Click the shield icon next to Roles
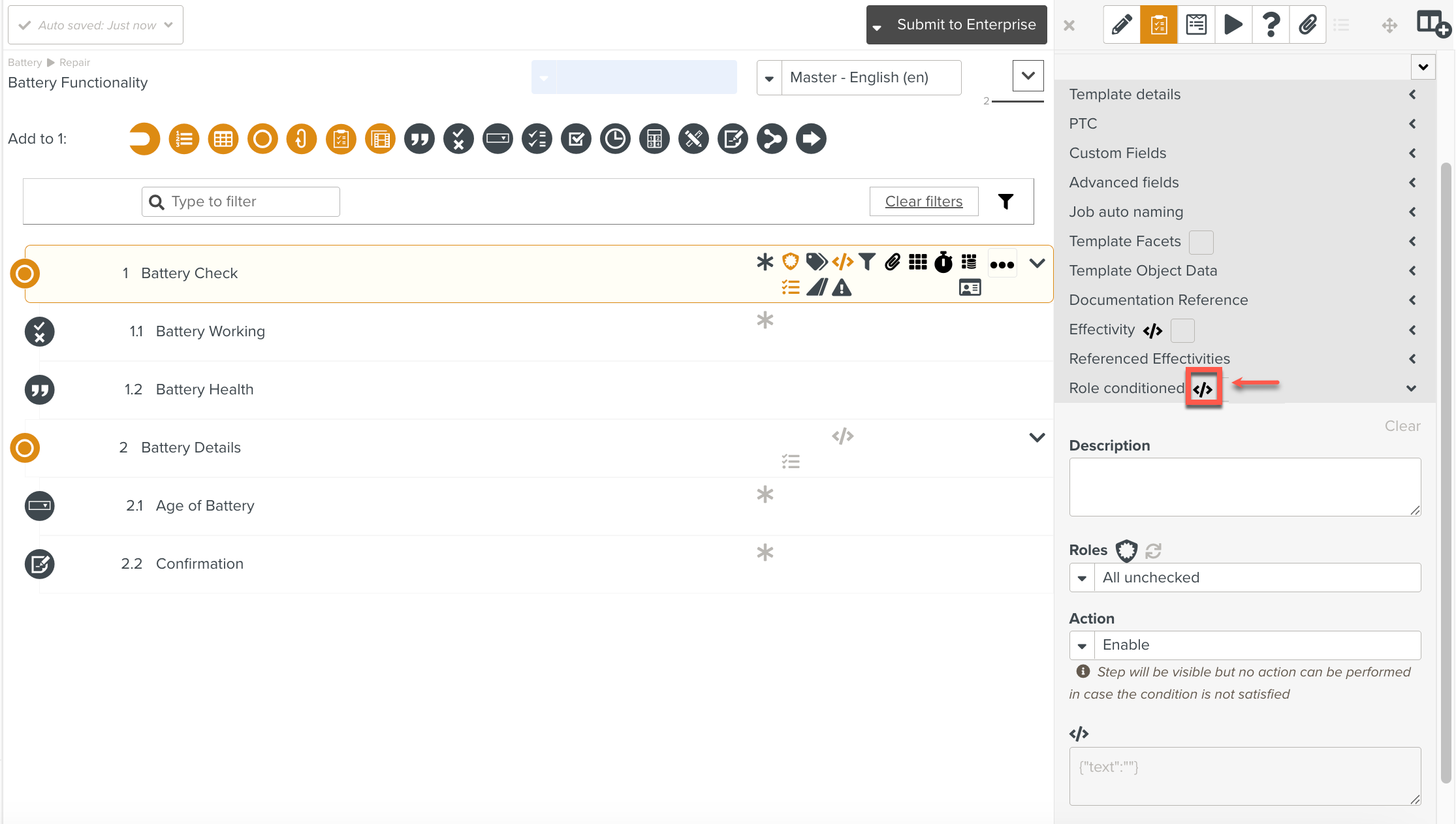 (1126, 550)
